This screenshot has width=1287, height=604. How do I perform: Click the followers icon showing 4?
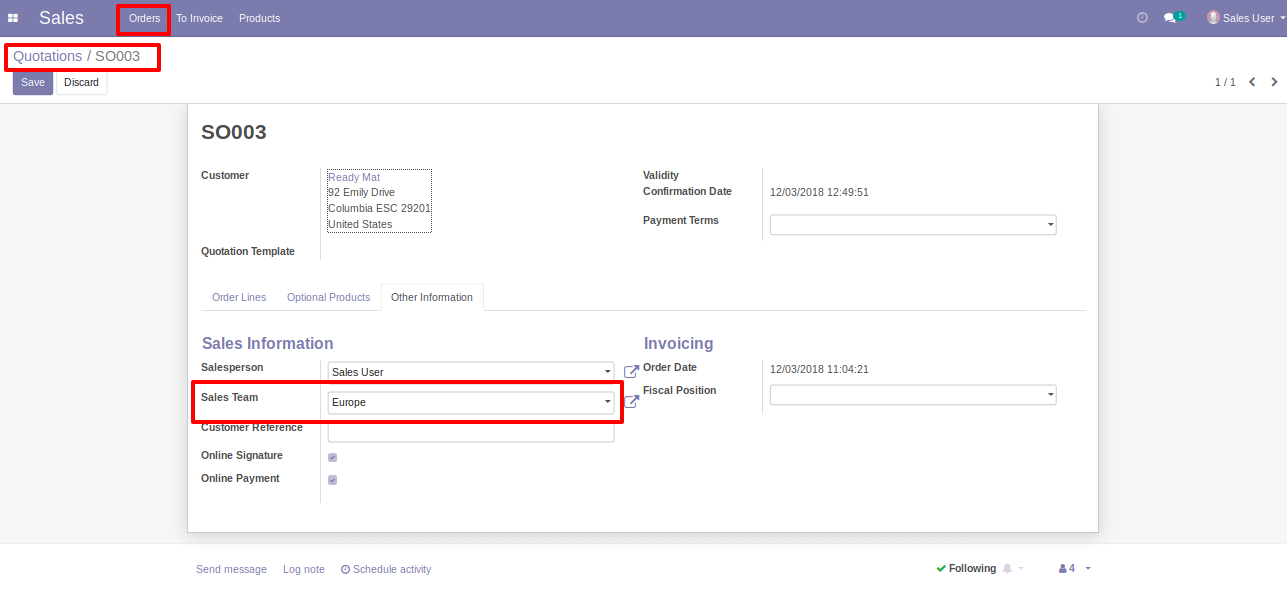(x=1067, y=569)
